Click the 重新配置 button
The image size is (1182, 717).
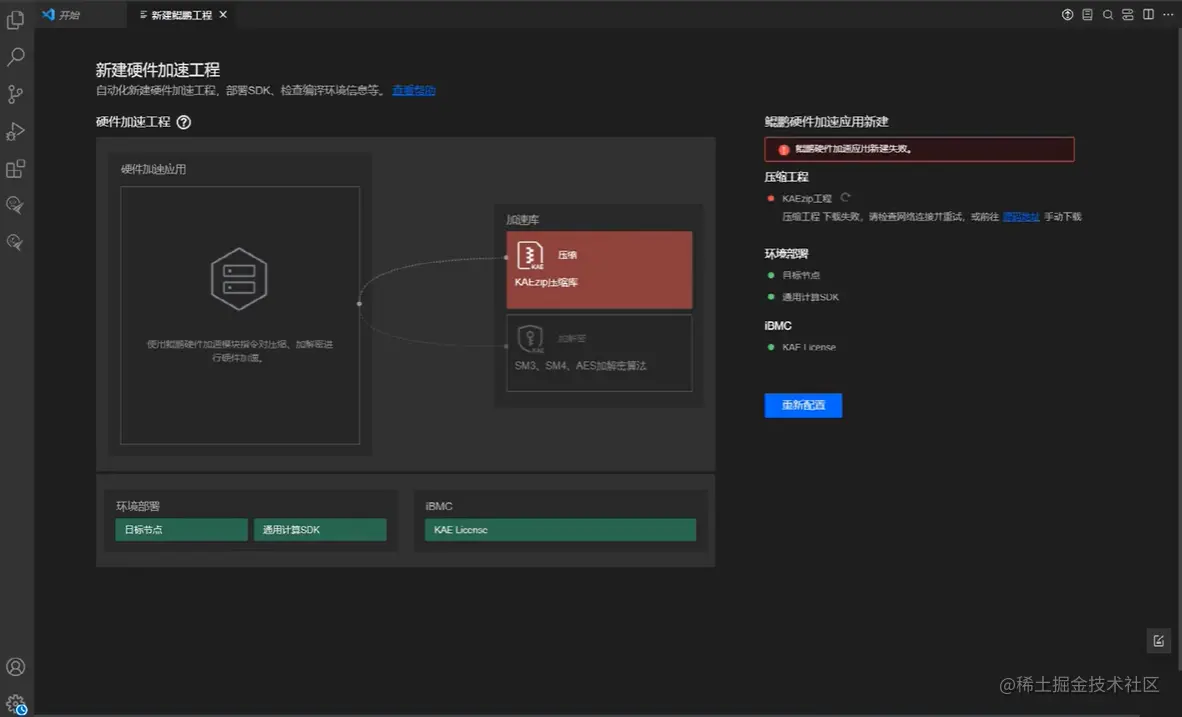(803, 405)
